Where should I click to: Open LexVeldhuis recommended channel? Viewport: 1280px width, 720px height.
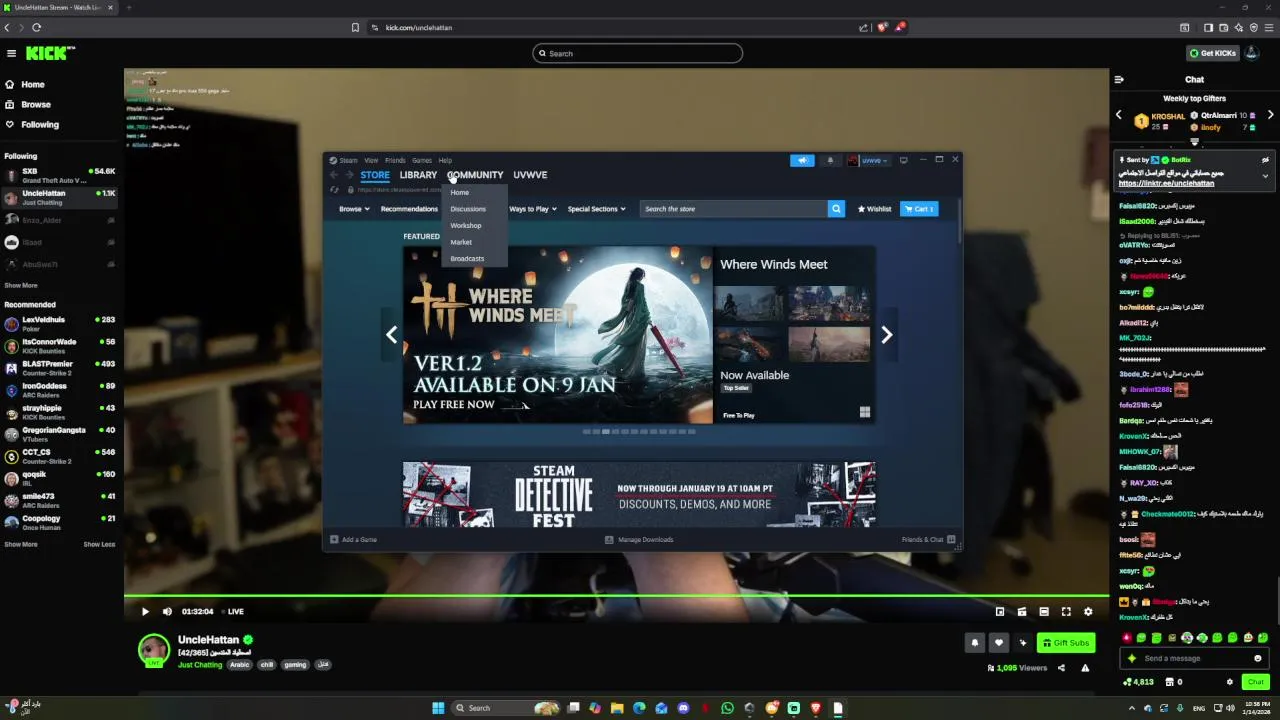point(60,324)
